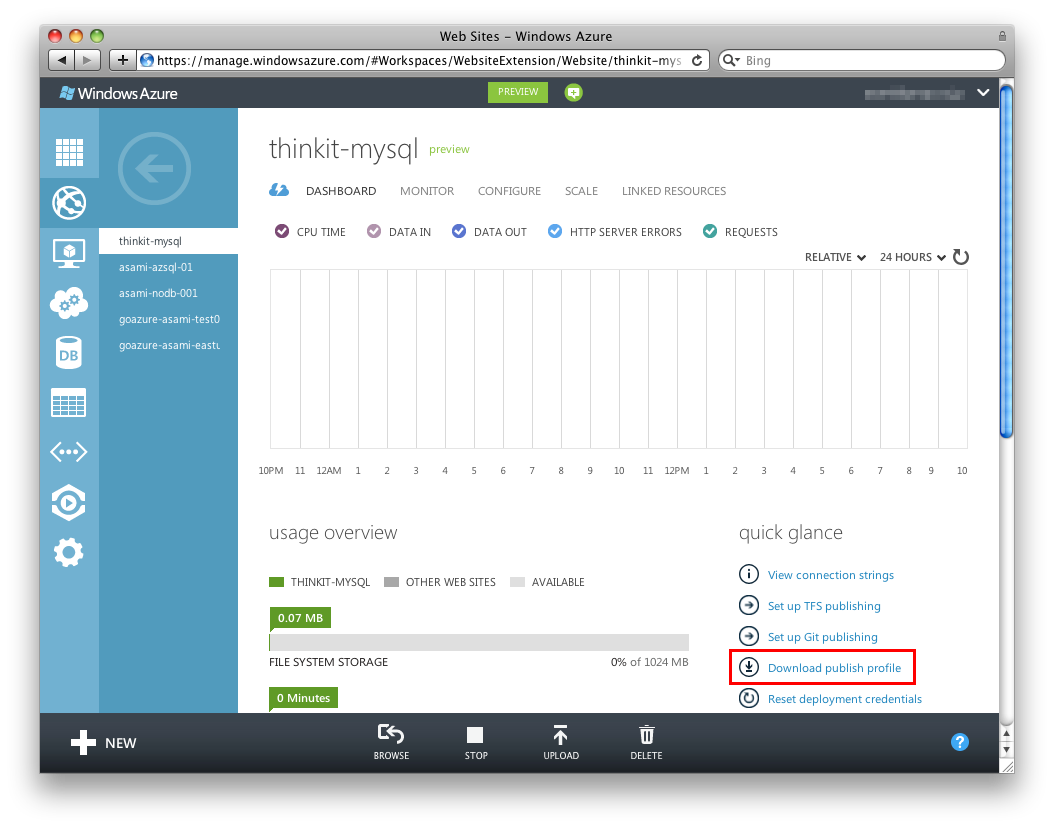Stop the web site with STOP button
Viewport: 1054px width, 828px height.
(476, 742)
